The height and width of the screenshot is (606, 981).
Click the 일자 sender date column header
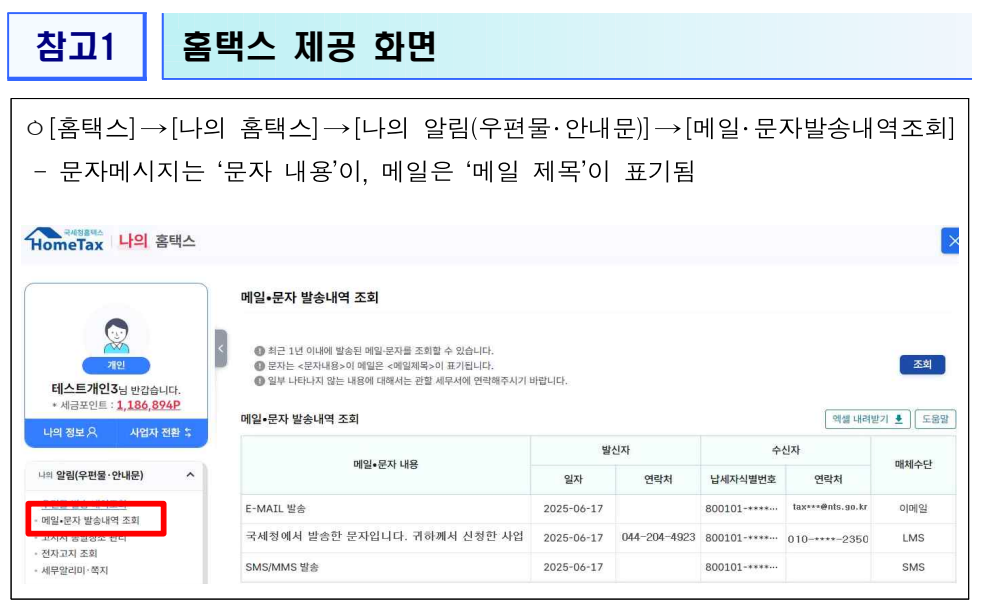click(x=573, y=480)
